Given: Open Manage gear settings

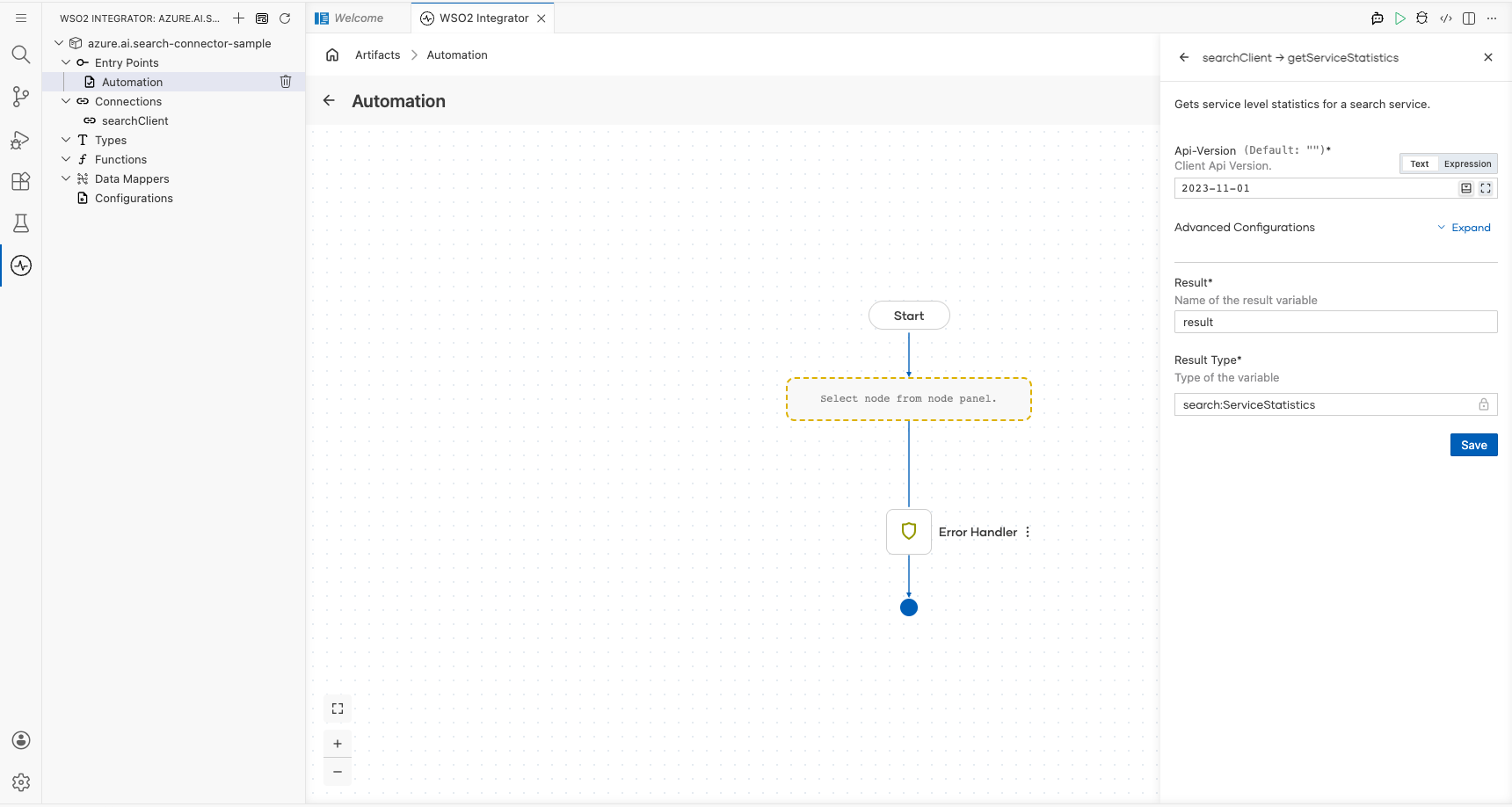Looking at the screenshot, I should pyautogui.click(x=21, y=782).
